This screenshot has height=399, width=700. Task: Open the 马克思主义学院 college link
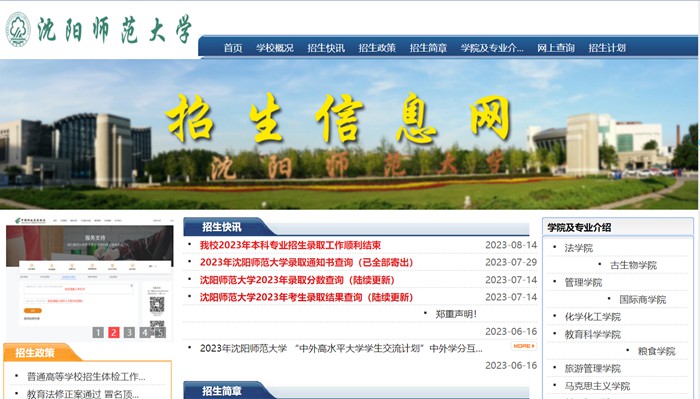point(597,386)
